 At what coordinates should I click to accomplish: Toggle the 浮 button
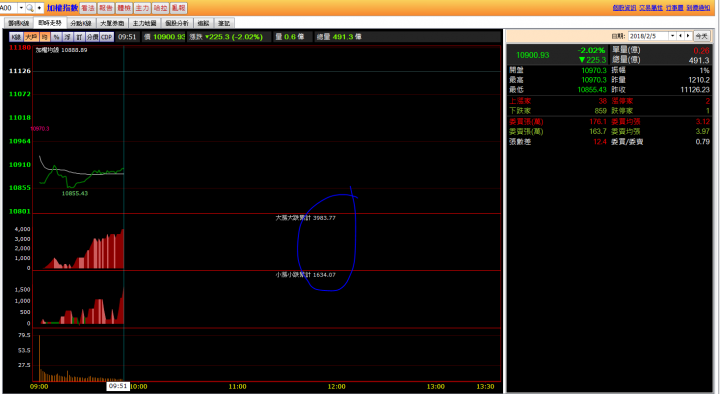tap(67, 37)
